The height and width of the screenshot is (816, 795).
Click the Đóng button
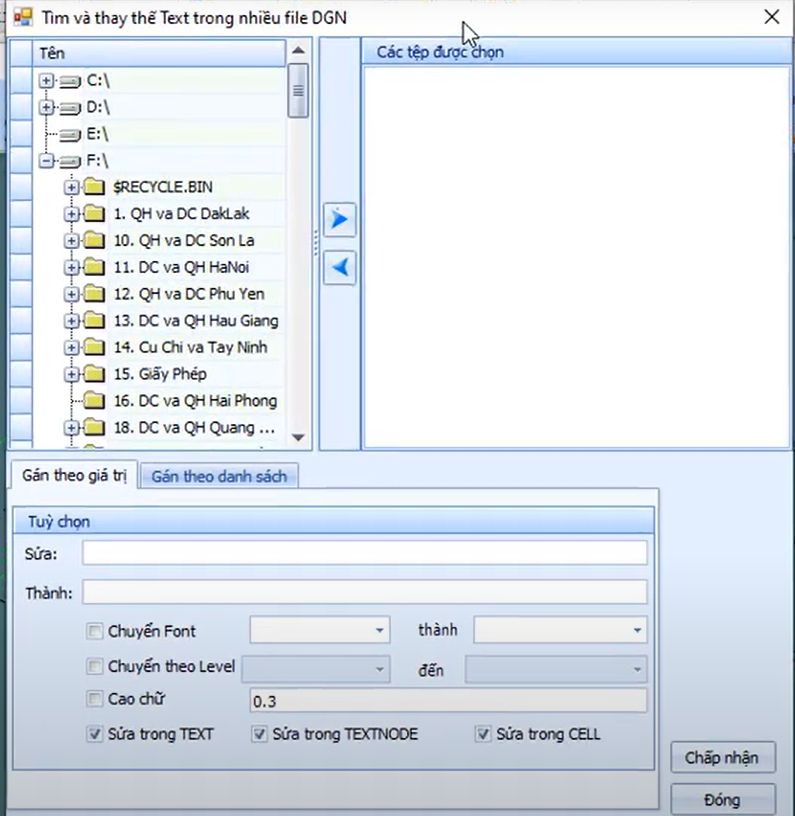[723, 799]
